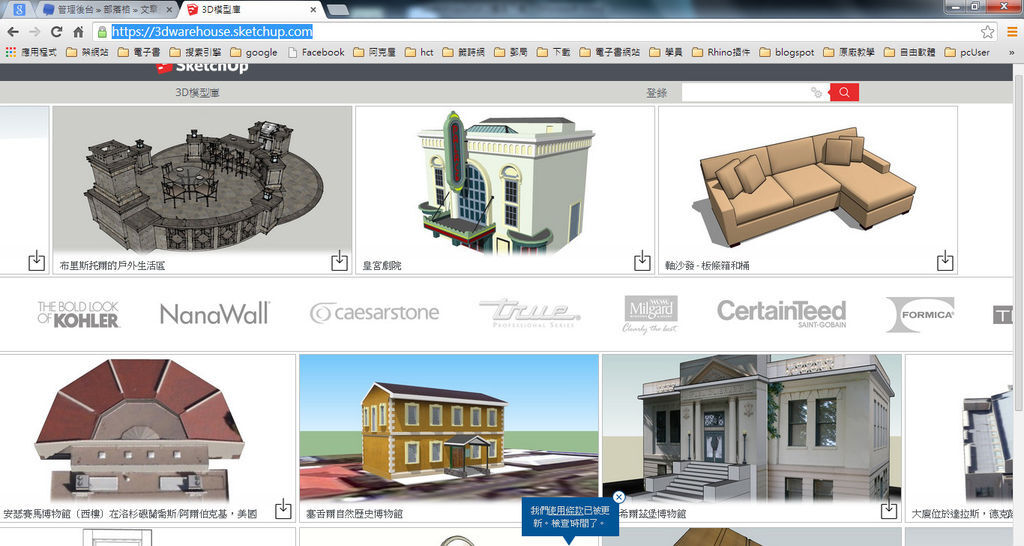This screenshot has width=1024, height=546.
Task: Open the Facebook bookmark
Action: pyautogui.click(x=315, y=52)
